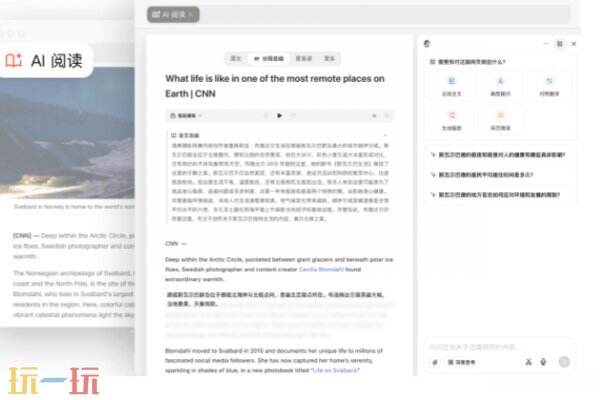Click the yellow-icon action card in the assistant panel
600x400 pixels.
pyautogui.click(x=500, y=121)
